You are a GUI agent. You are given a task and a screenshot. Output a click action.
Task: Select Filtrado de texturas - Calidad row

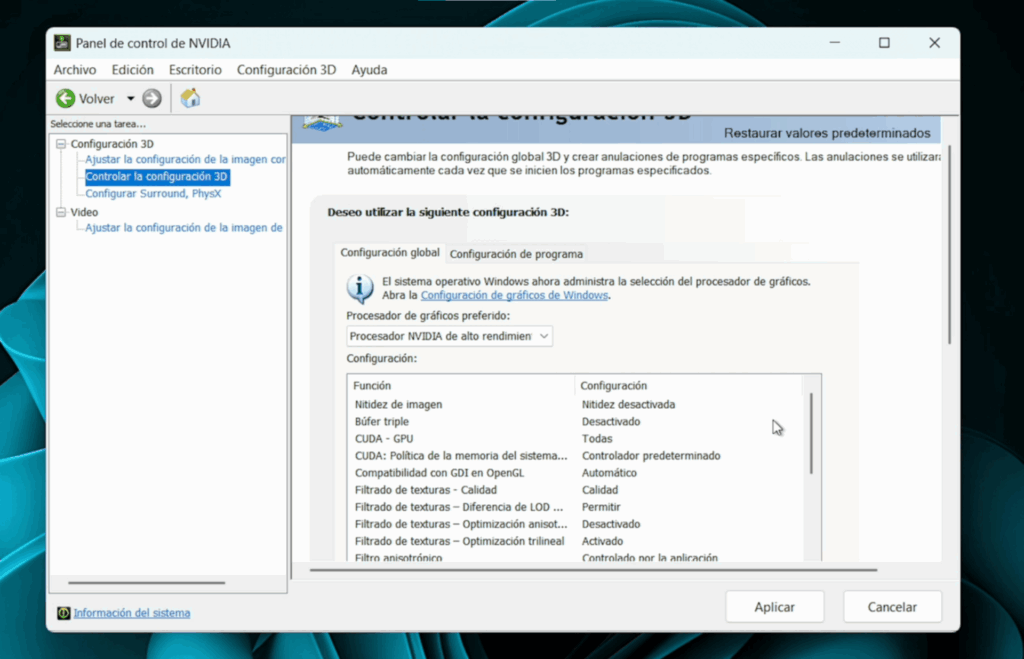click(x=577, y=490)
